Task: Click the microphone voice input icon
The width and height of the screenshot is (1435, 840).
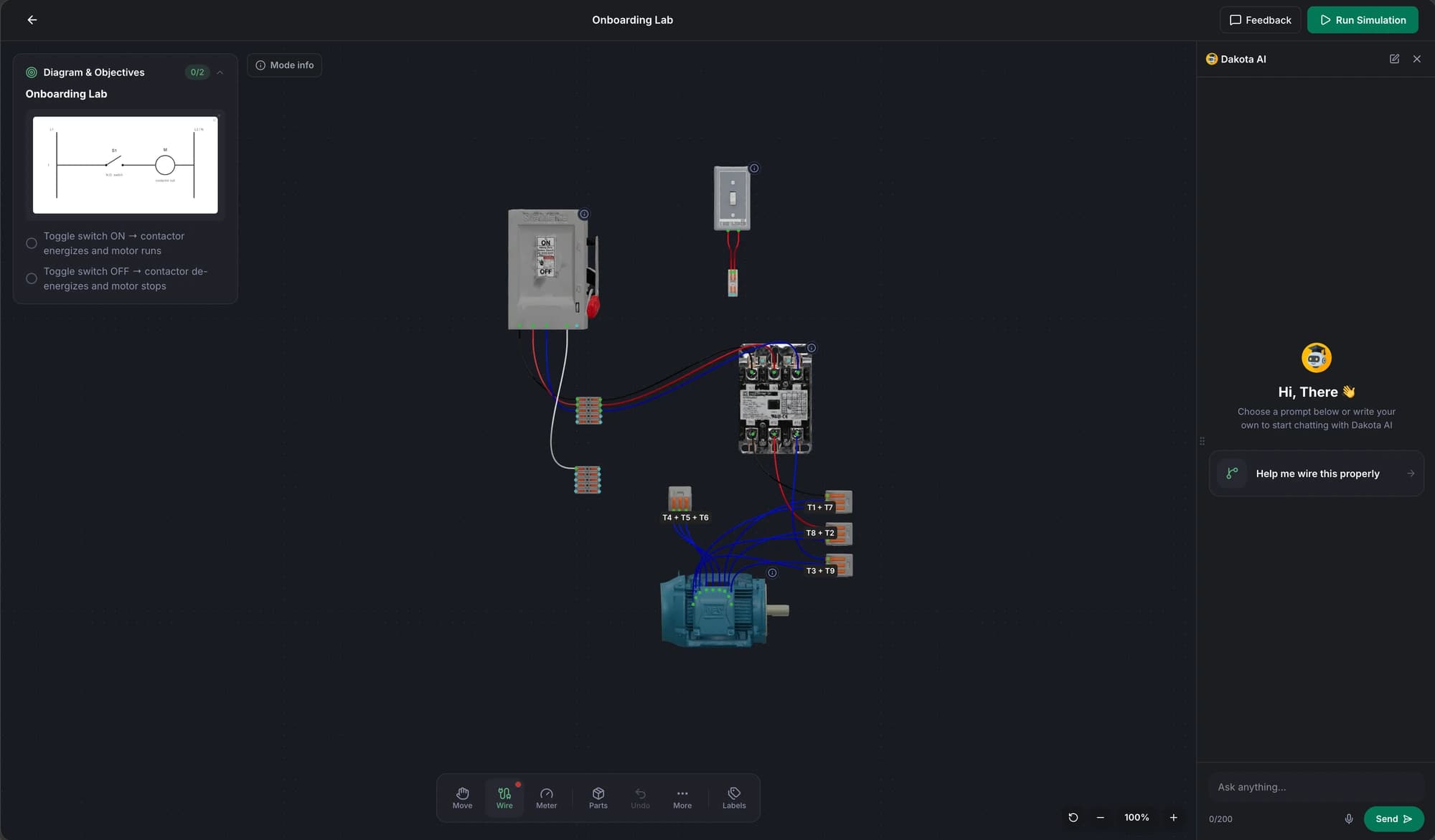Action: coord(1349,818)
